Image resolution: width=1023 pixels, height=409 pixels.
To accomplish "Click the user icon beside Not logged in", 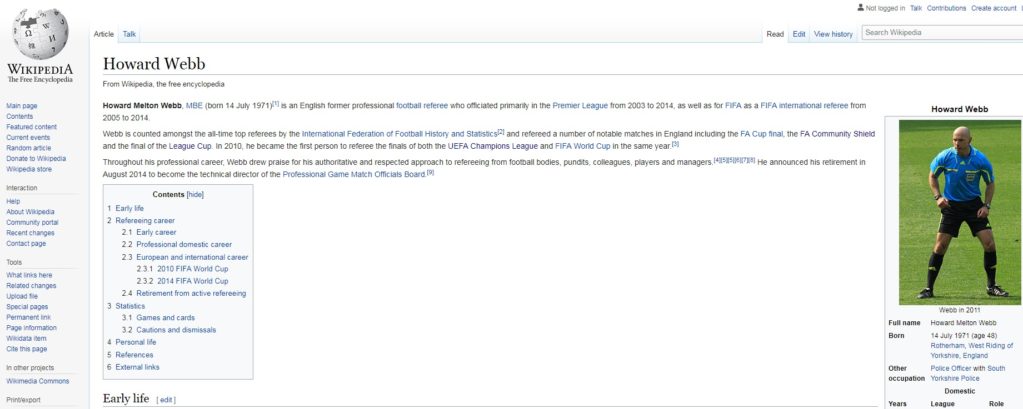I will (x=861, y=8).
